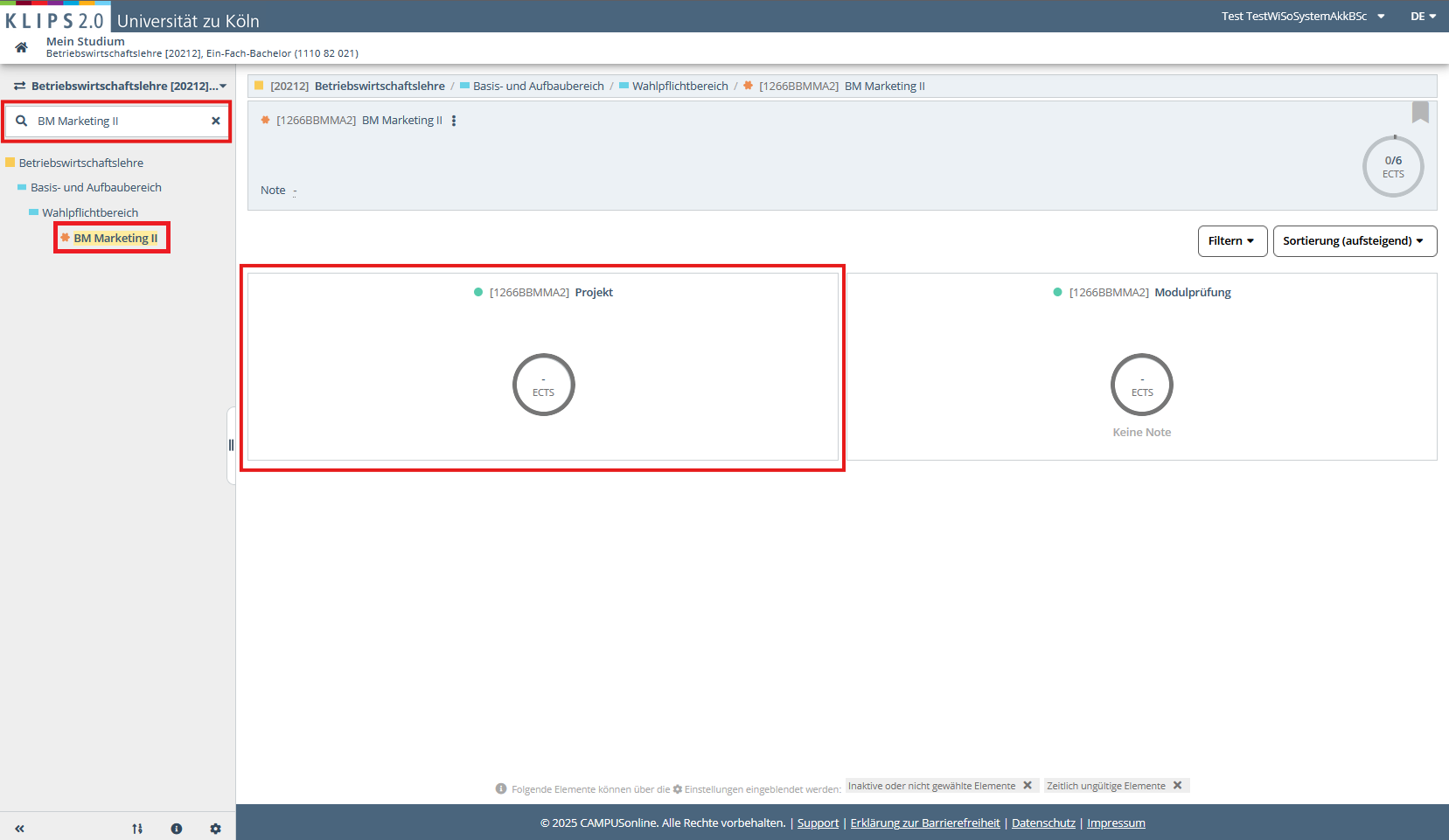Open the info icon in sidebar footer
Screen dimensions: 1449x840
(177, 829)
